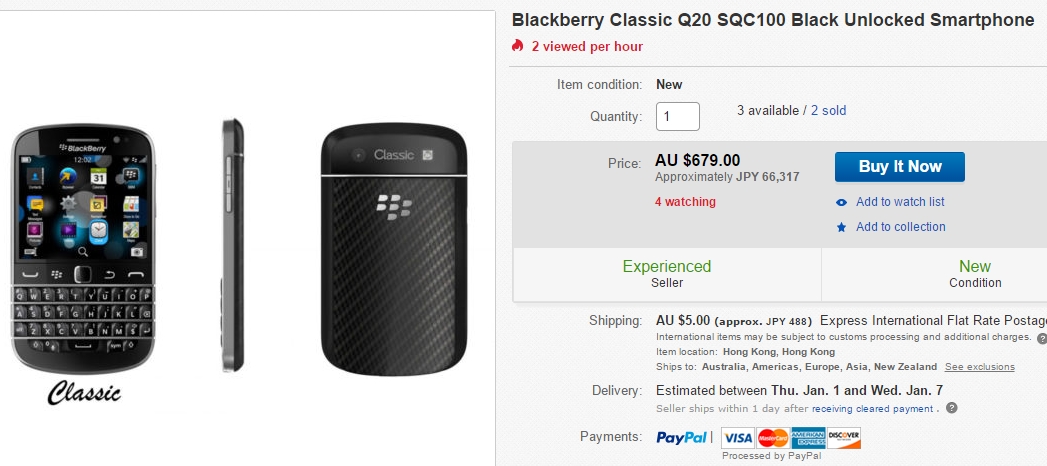Click the eye icon for the watch list
Image resolution: width=1047 pixels, height=466 pixels.
point(842,202)
